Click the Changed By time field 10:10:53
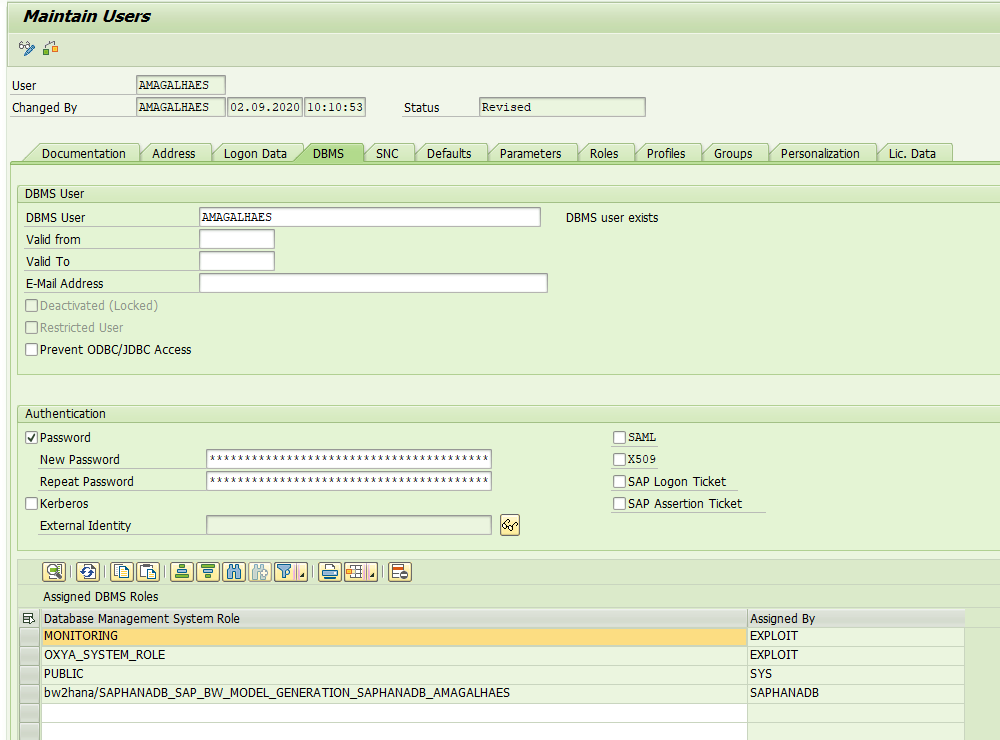 335,107
